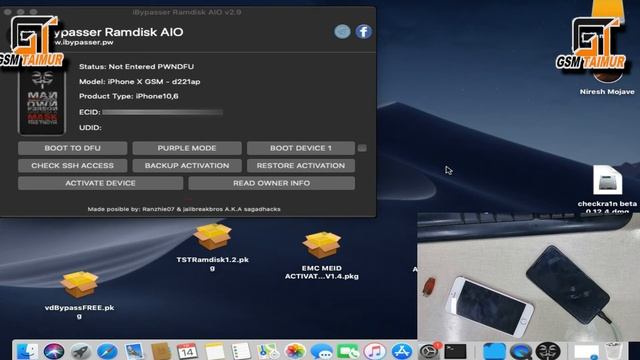Open Reminders list icon in Dock
Image resolution: width=640 pixels, height=360 pixels.
click(x=241, y=351)
